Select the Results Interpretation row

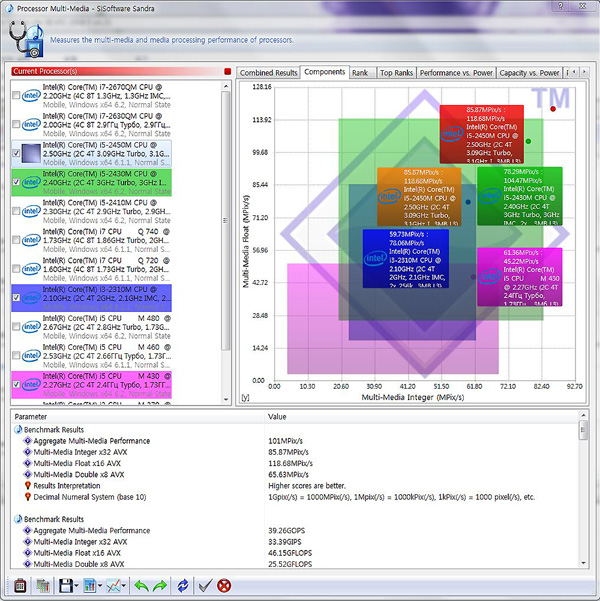point(295,486)
